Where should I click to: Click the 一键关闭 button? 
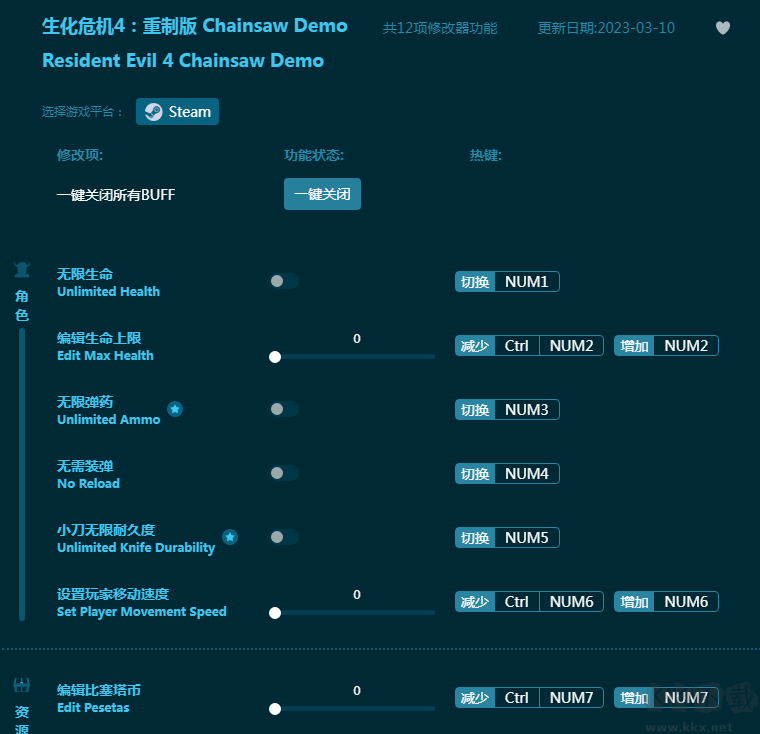(322, 194)
